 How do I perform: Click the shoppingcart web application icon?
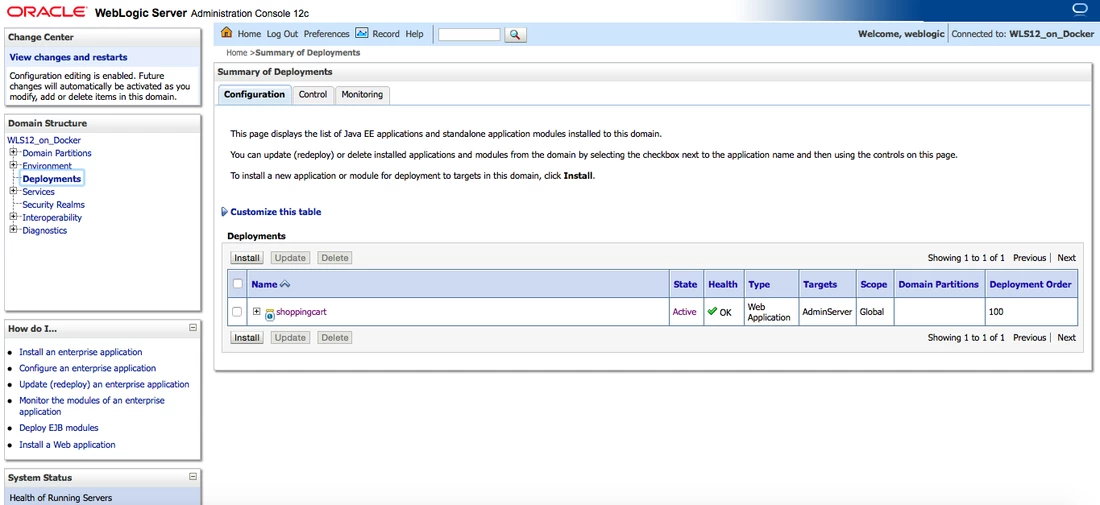(270, 313)
